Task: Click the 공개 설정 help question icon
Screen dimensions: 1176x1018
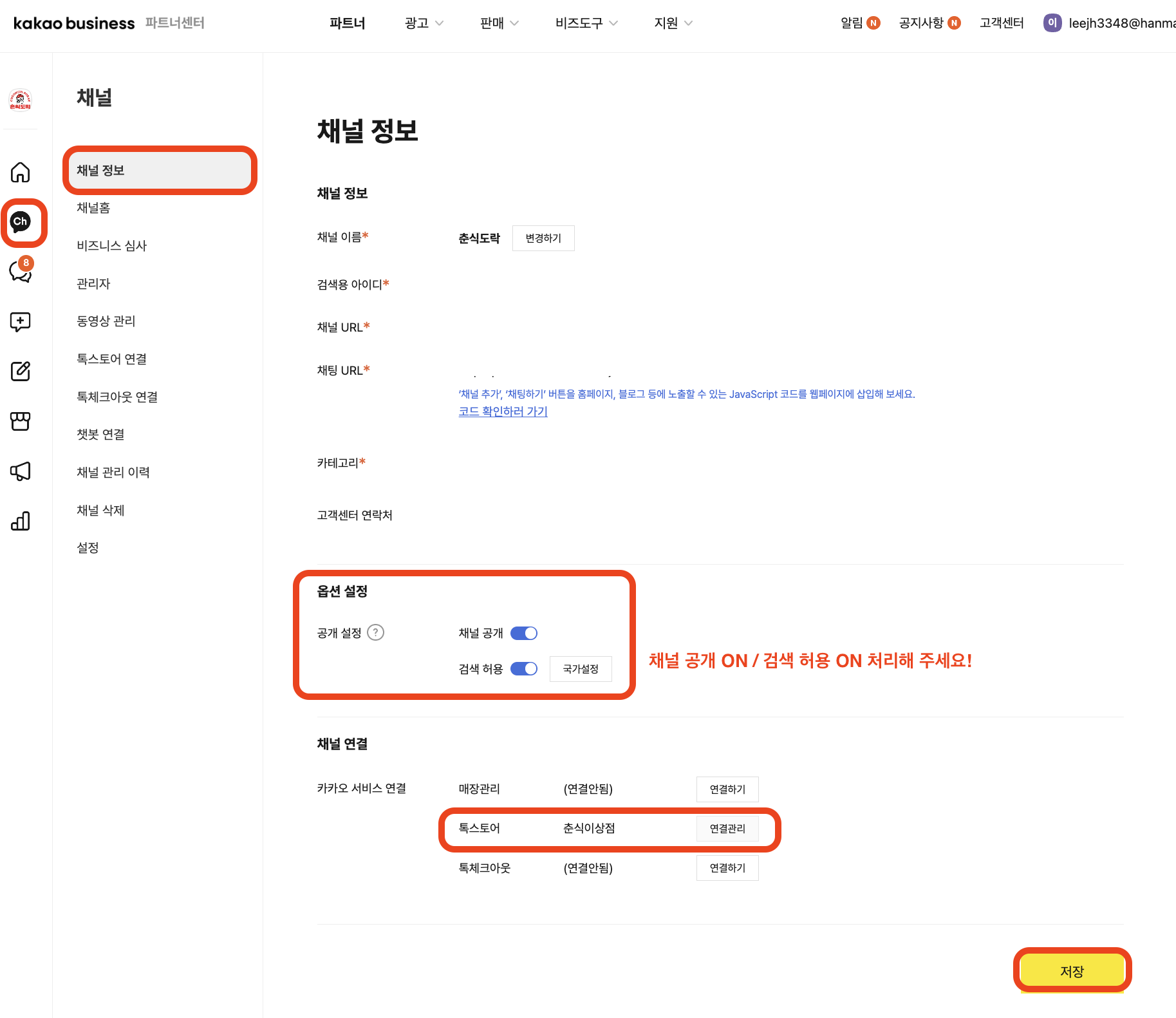Action: tap(376, 633)
